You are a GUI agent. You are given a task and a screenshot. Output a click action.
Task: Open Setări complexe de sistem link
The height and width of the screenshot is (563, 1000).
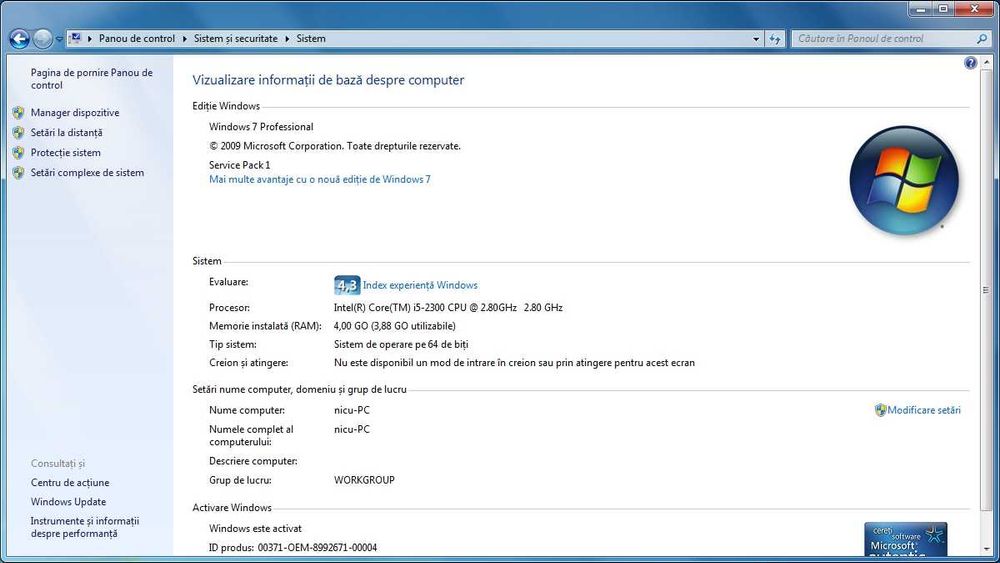click(87, 172)
